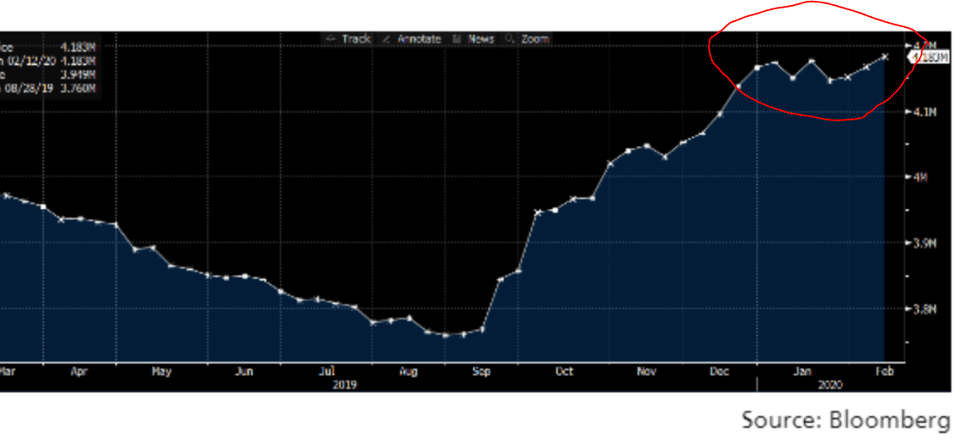Click the final February 2020 data point marker

point(885,57)
